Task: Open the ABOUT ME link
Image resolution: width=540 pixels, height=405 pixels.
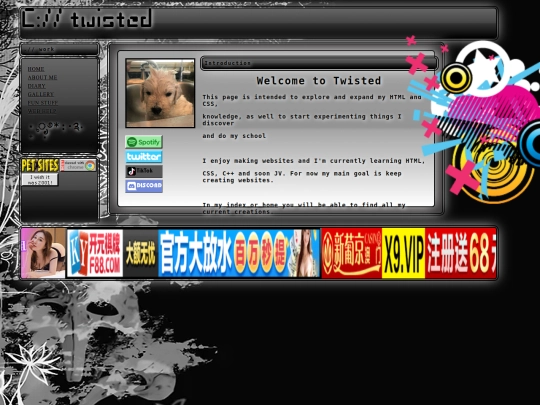Action: pos(42,77)
